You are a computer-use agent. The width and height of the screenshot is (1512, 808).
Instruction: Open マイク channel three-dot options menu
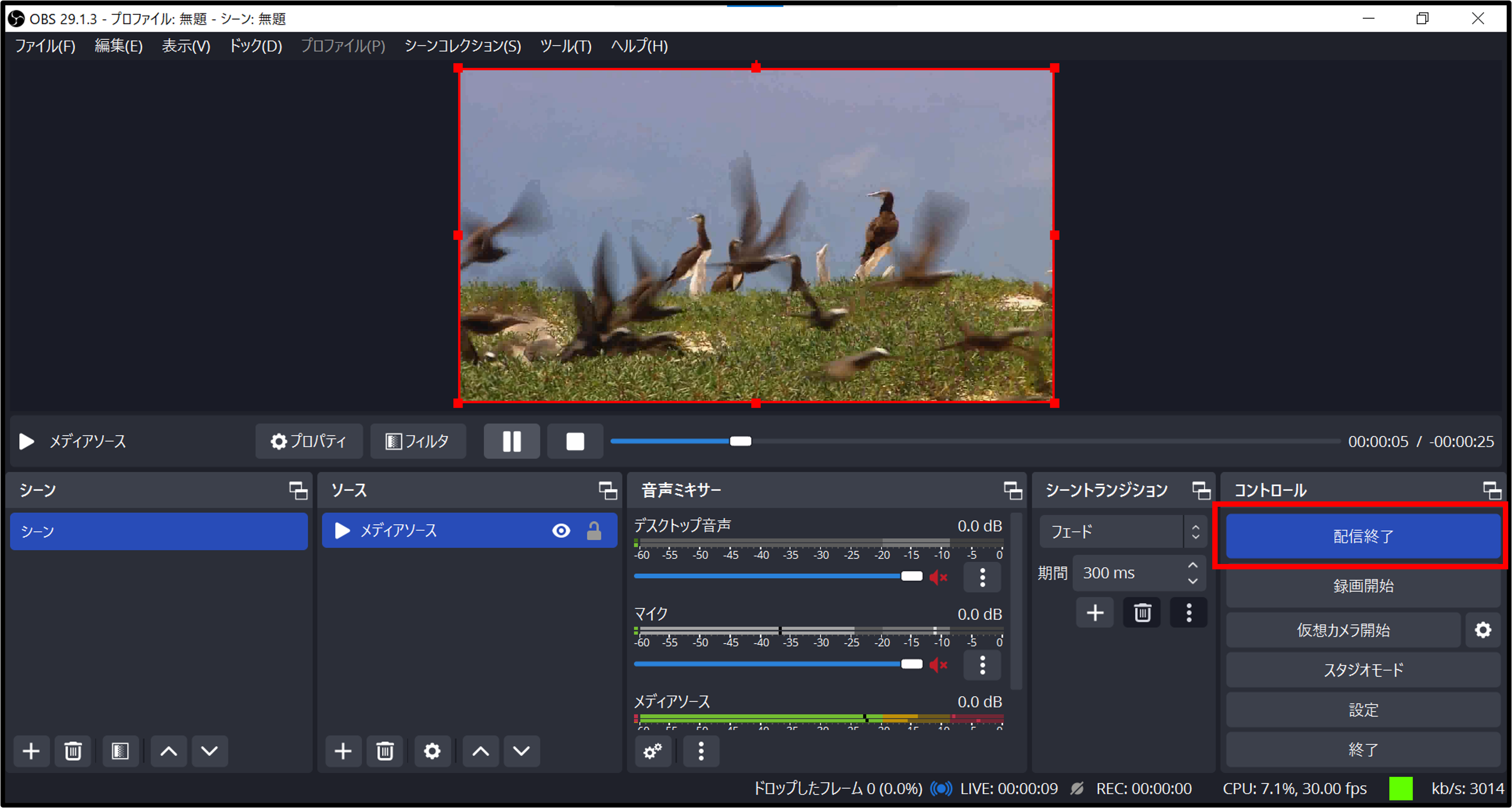pos(983,665)
